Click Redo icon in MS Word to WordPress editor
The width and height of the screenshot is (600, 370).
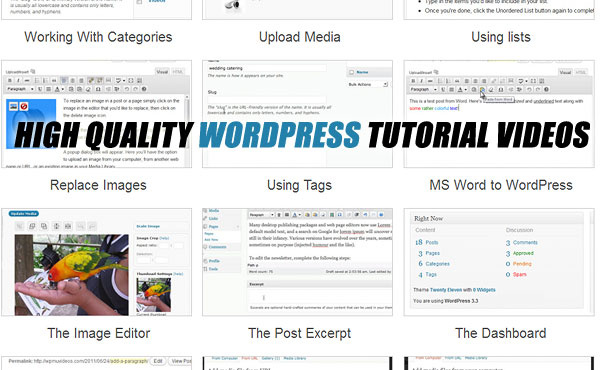pyautogui.click(x=538, y=90)
